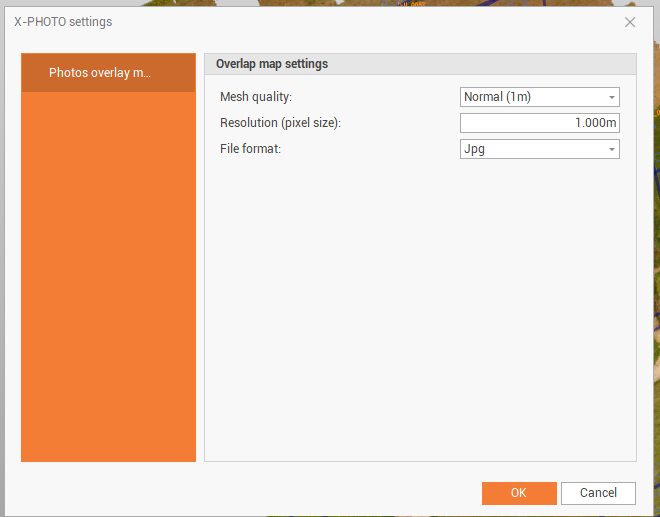Image resolution: width=660 pixels, height=517 pixels.
Task: Close the X-PHOTO settings dialog
Action: point(630,22)
